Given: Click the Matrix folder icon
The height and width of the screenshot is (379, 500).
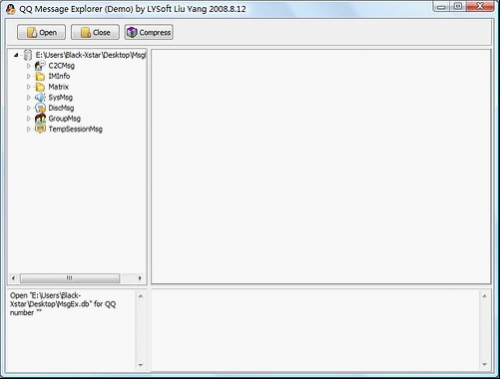Looking at the screenshot, I should 40,87.
